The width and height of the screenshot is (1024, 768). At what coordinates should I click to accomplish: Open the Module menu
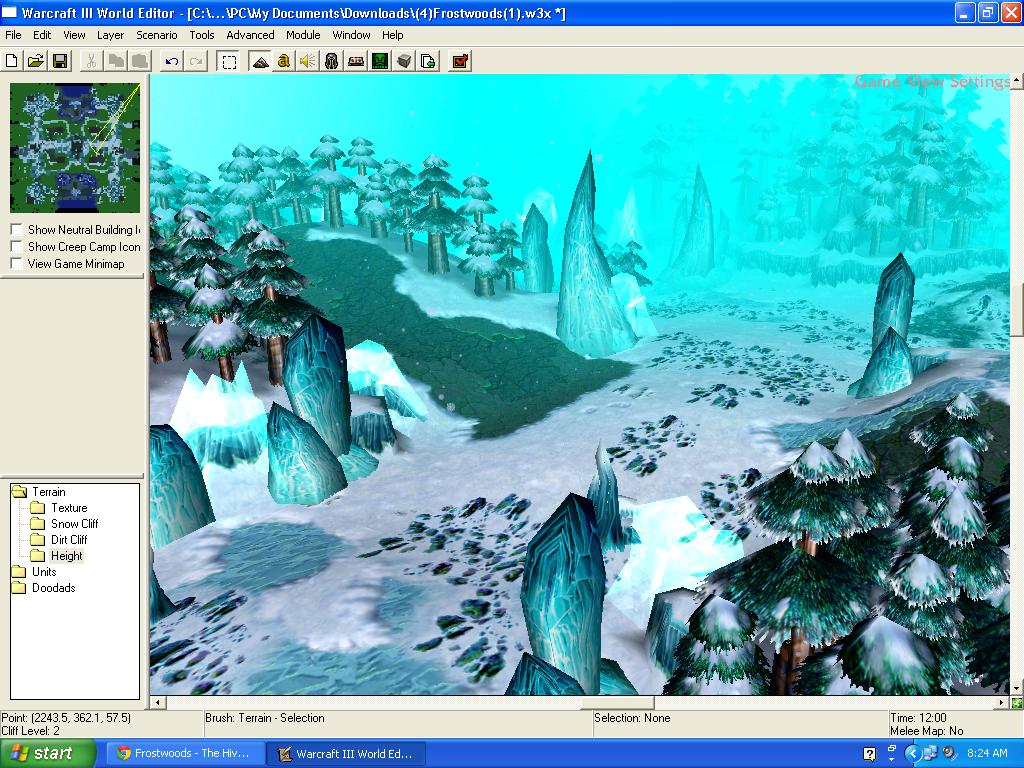[x=303, y=35]
